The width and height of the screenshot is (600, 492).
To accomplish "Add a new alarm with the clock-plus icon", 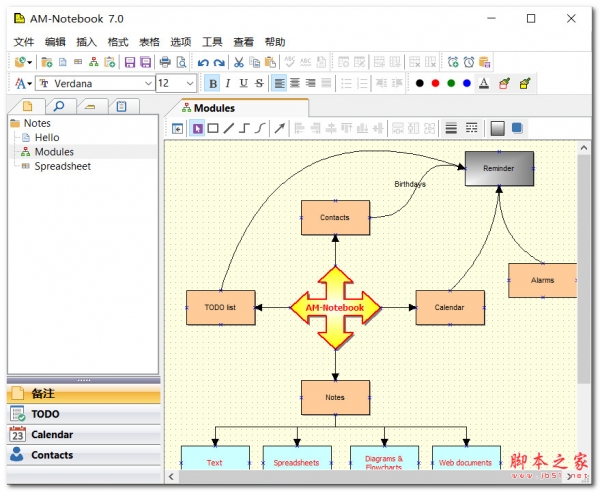I will [453, 62].
